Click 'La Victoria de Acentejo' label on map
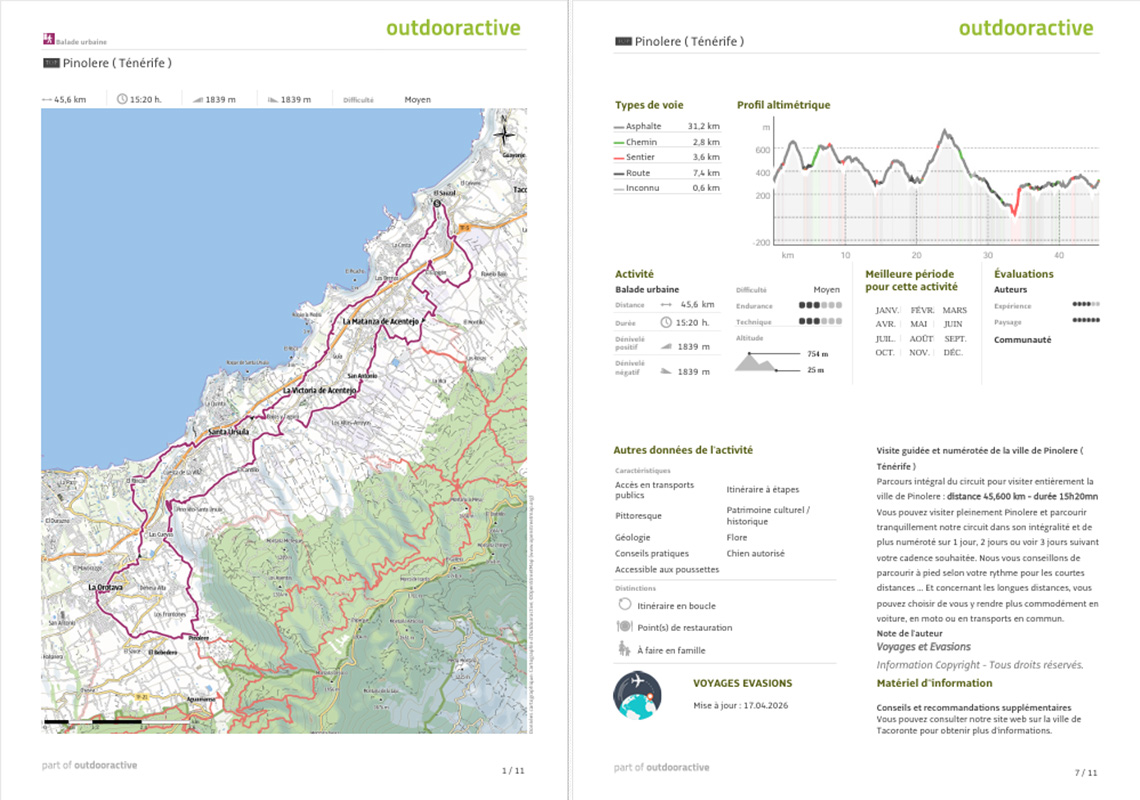 click(x=319, y=391)
